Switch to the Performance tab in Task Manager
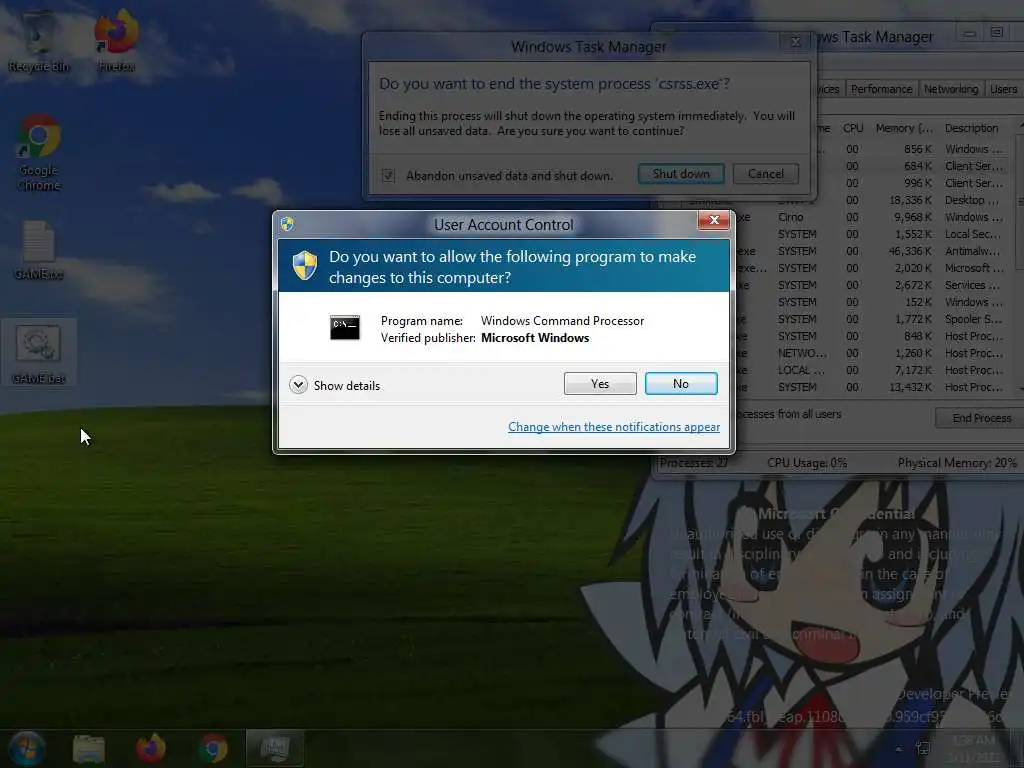This screenshot has width=1024, height=768. [882, 89]
